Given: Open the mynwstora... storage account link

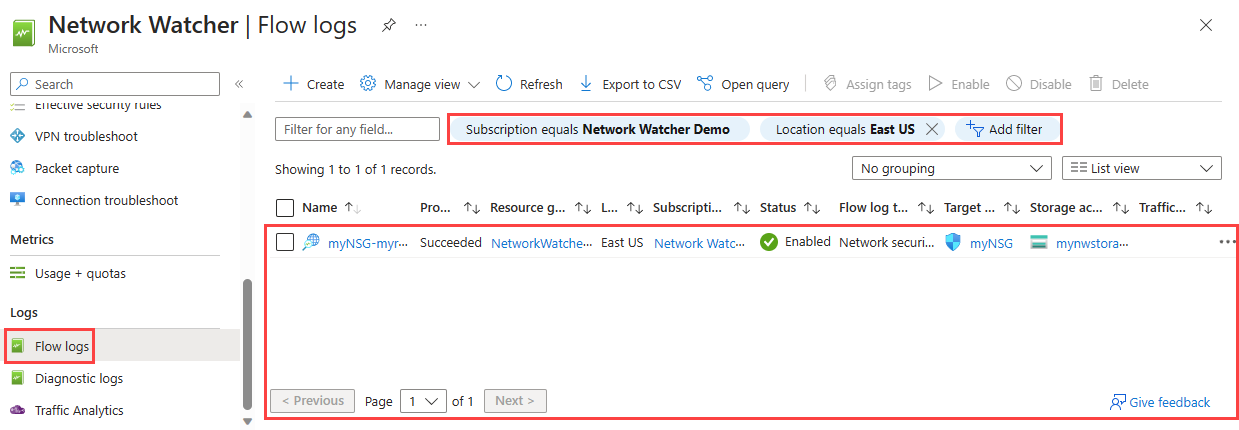Looking at the screenshot, I should point(1092,242).
